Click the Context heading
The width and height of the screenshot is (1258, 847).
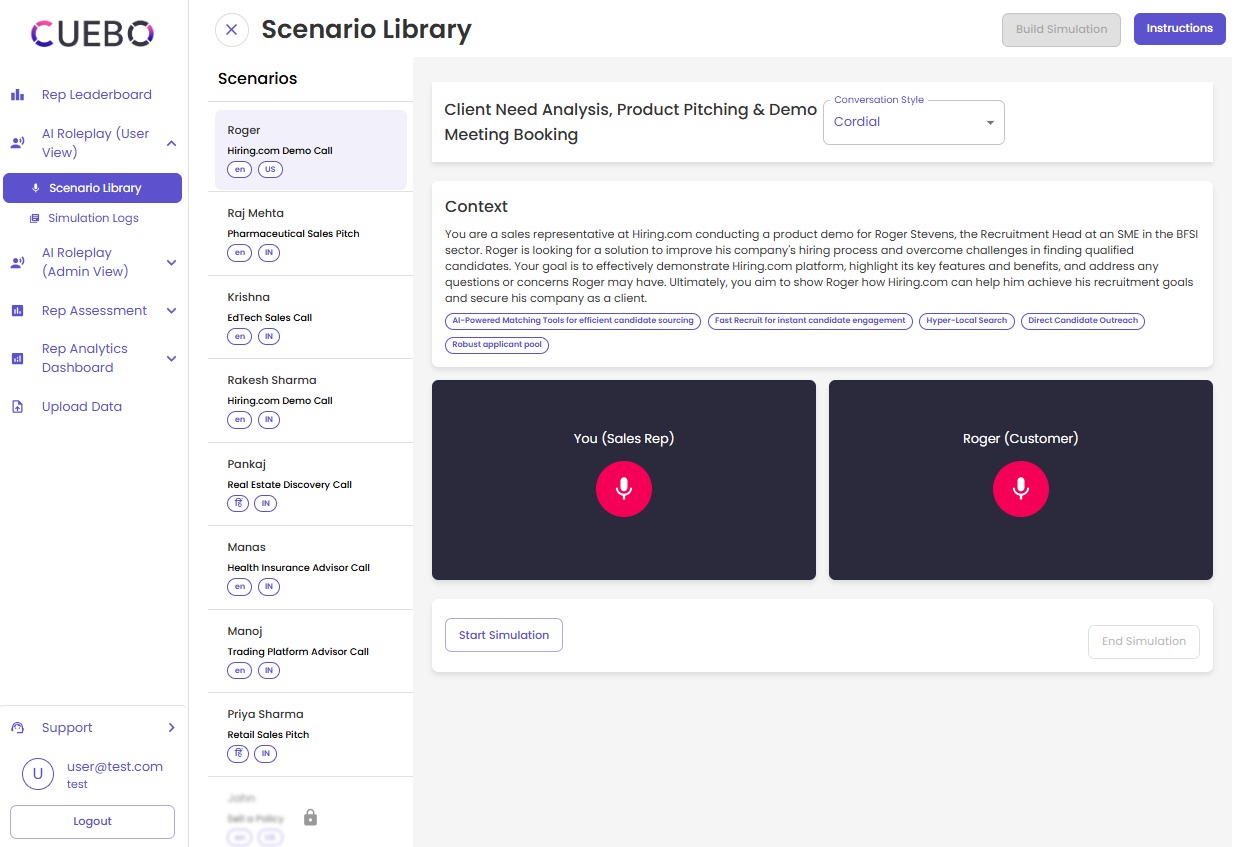point(476,207)
